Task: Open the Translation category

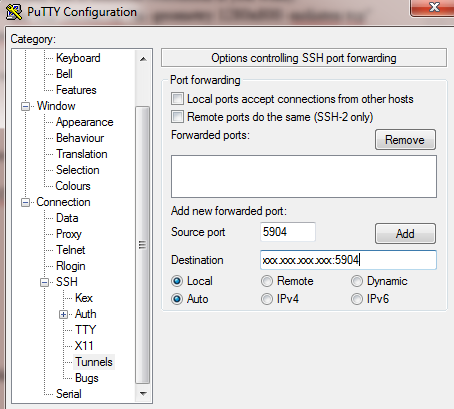Action: click(82, 154)
